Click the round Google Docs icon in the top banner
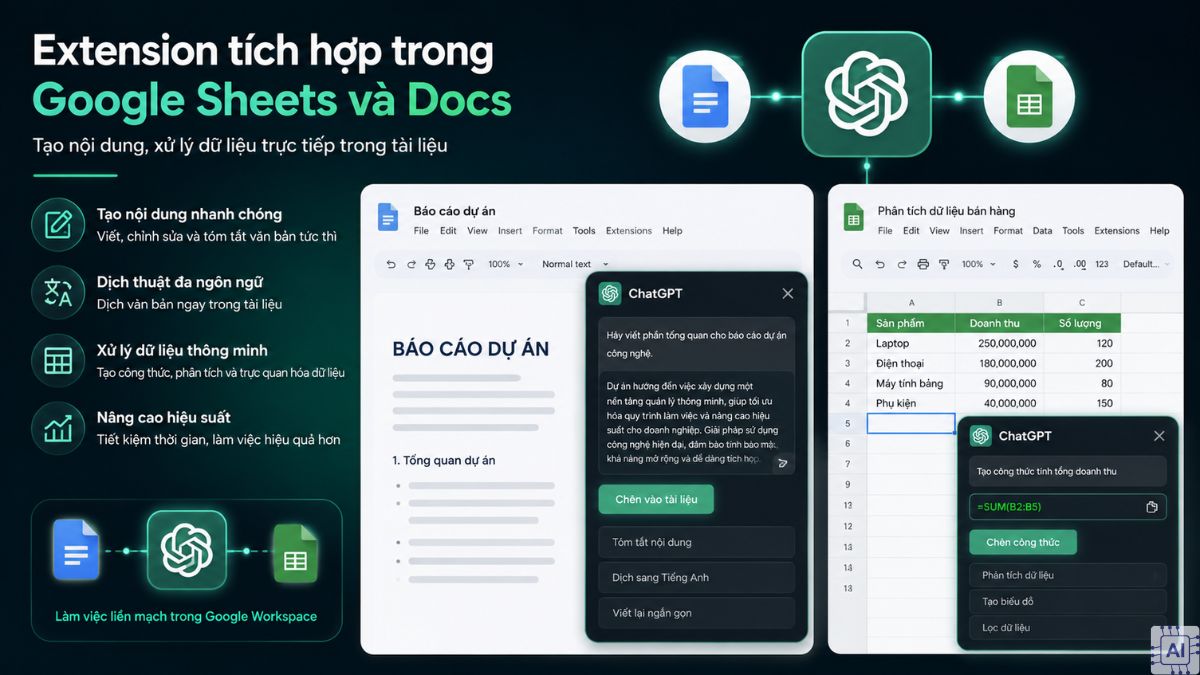Screen dimensions: 1200x675 (706, 96)
